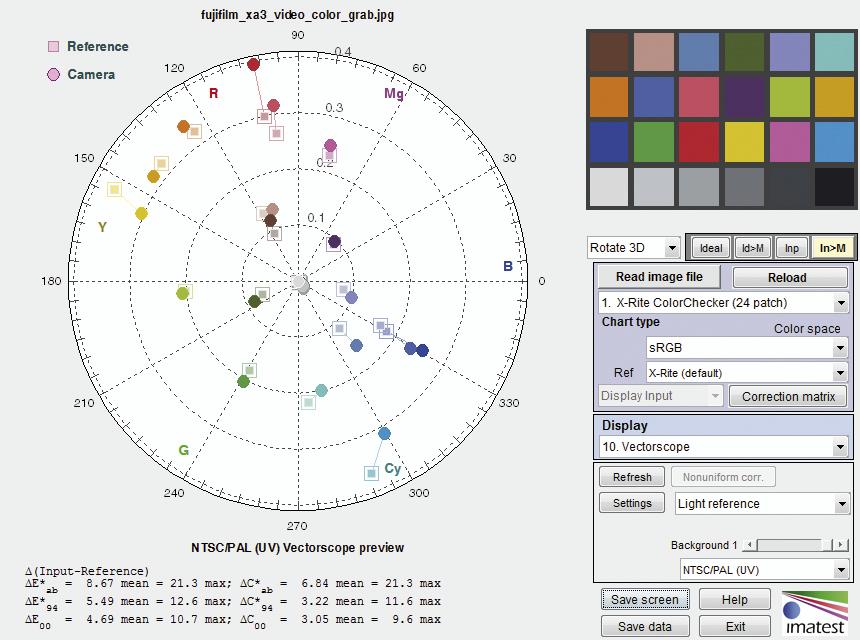The width and height of the screenshot is (860, 640).
Task: Click the Imatest logo
Action: (812, 612)
